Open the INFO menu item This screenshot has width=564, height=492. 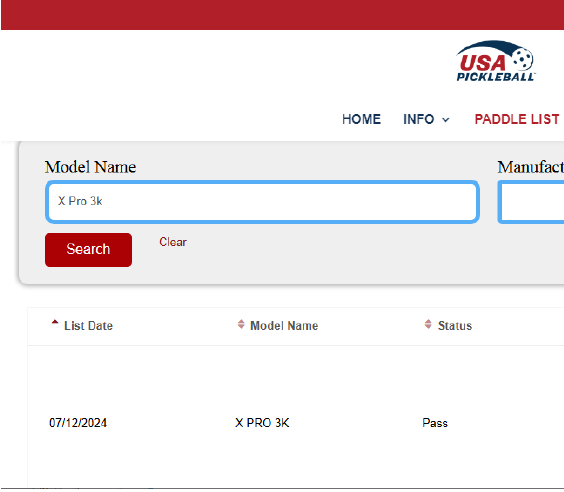click(x=418, y=119)
